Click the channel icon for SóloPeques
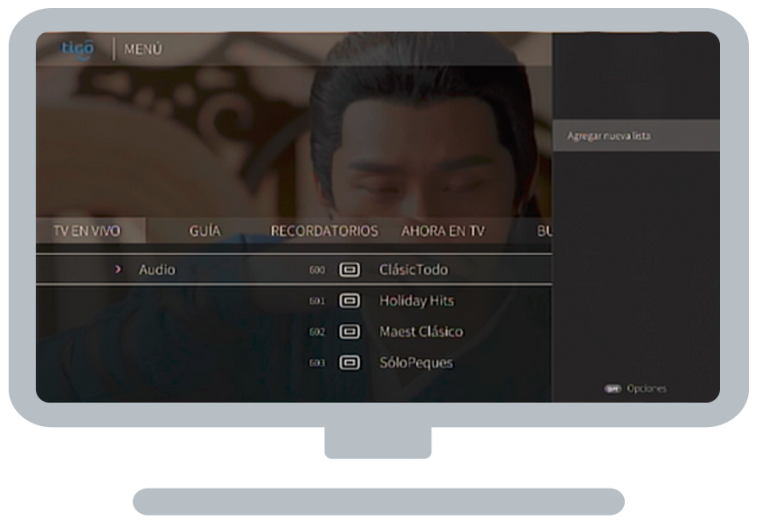Viewport: 759px width, 522px height. pyautogui.click(x=349, y=363)
